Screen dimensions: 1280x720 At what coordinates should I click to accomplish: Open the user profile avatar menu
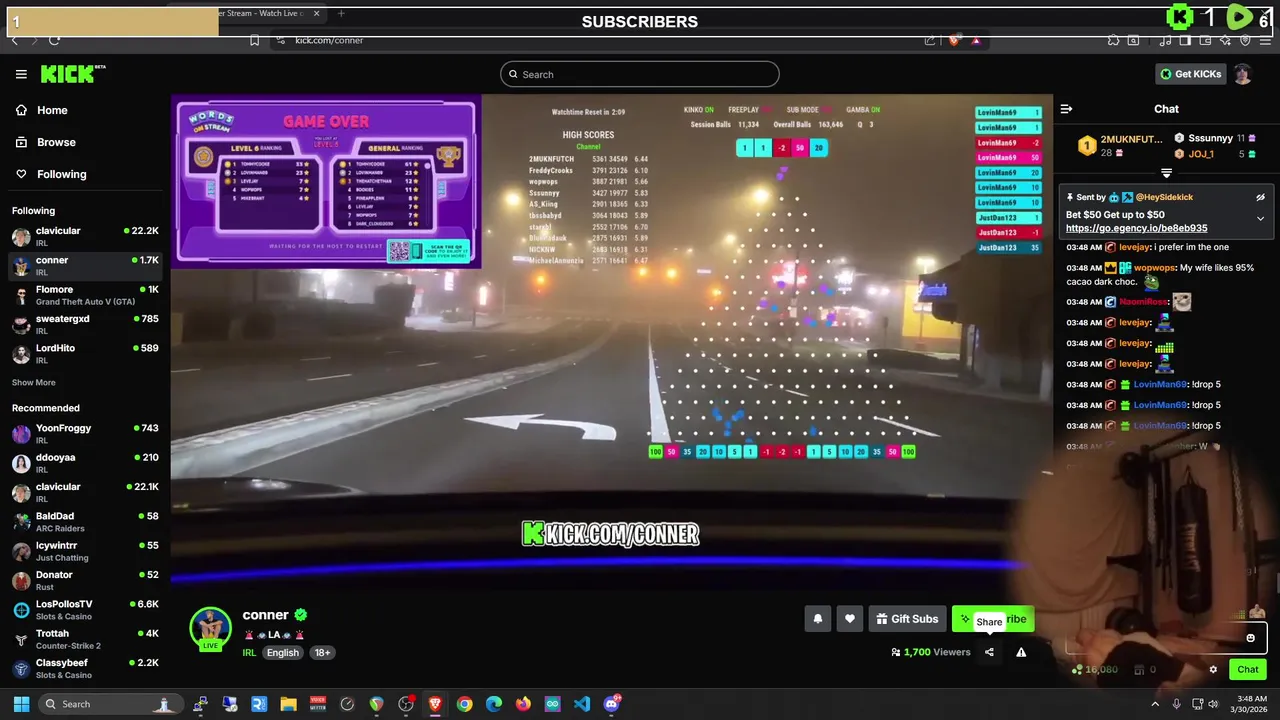pos(1242,74)
